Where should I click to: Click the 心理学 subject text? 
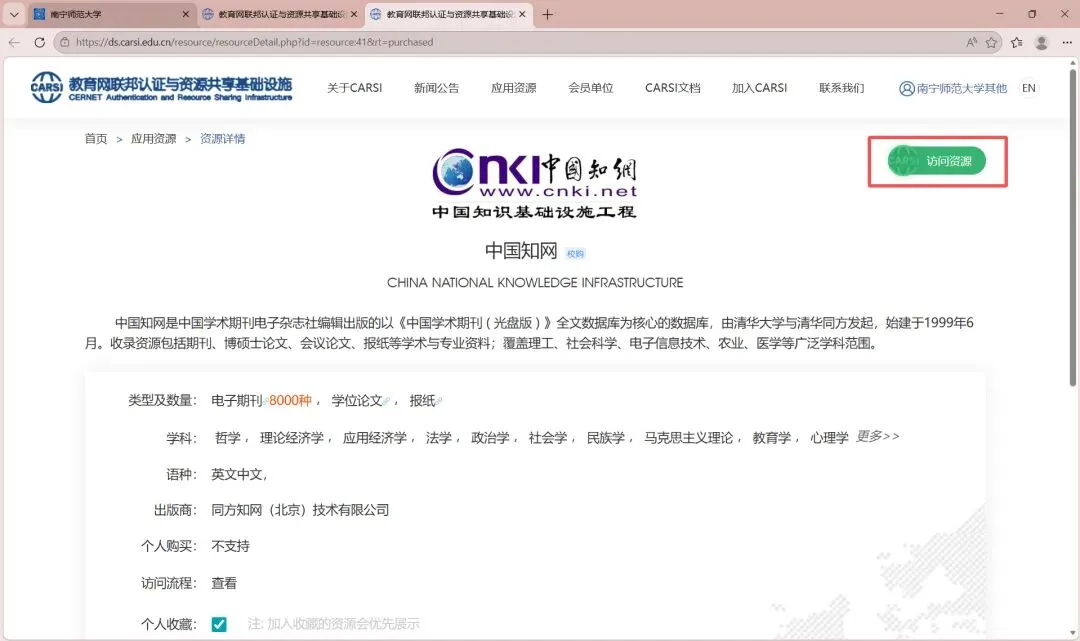coord(829,438)
